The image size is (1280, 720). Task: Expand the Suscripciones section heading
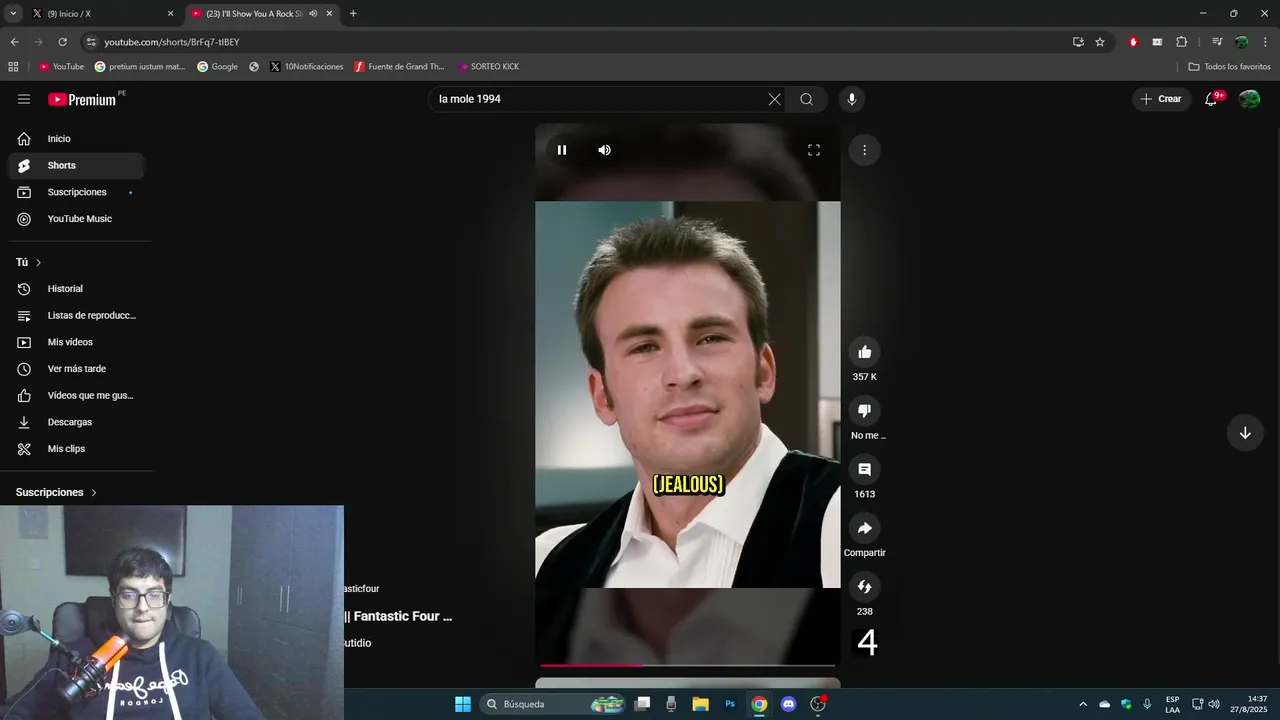pos(57,492)
